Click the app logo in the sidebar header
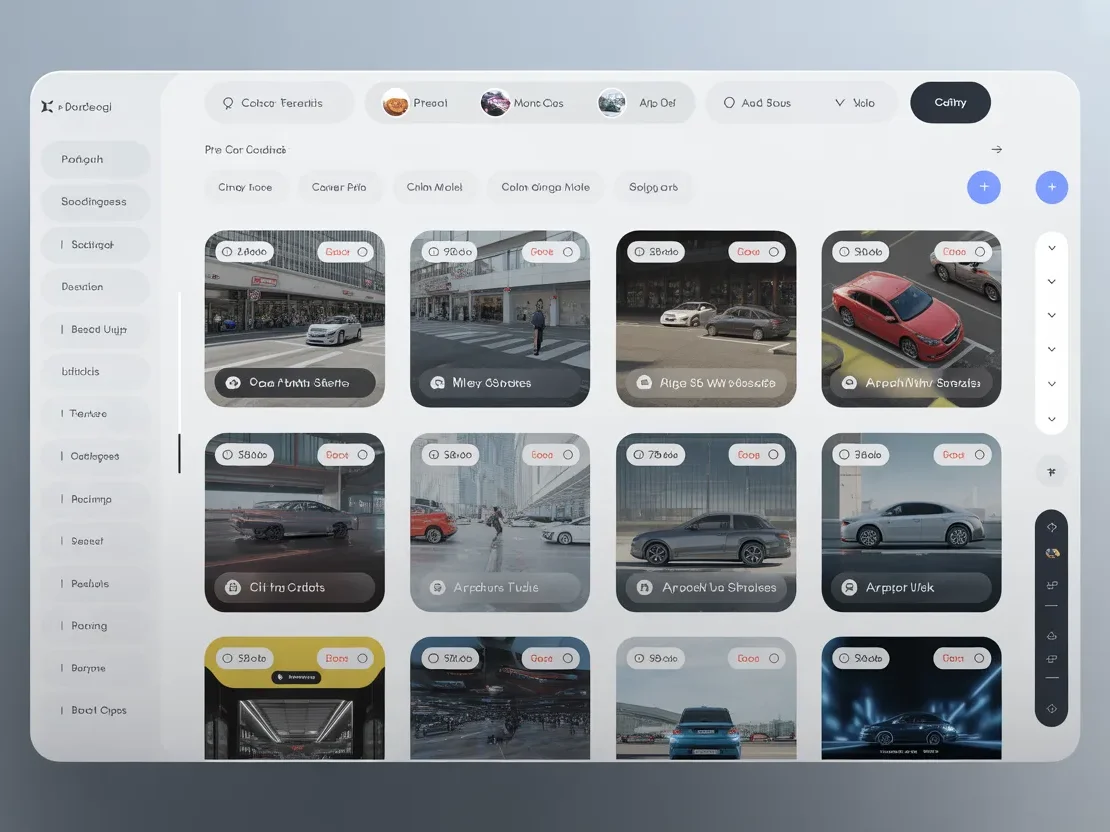This screenshot has height=832, width=1110. (47, 106)
